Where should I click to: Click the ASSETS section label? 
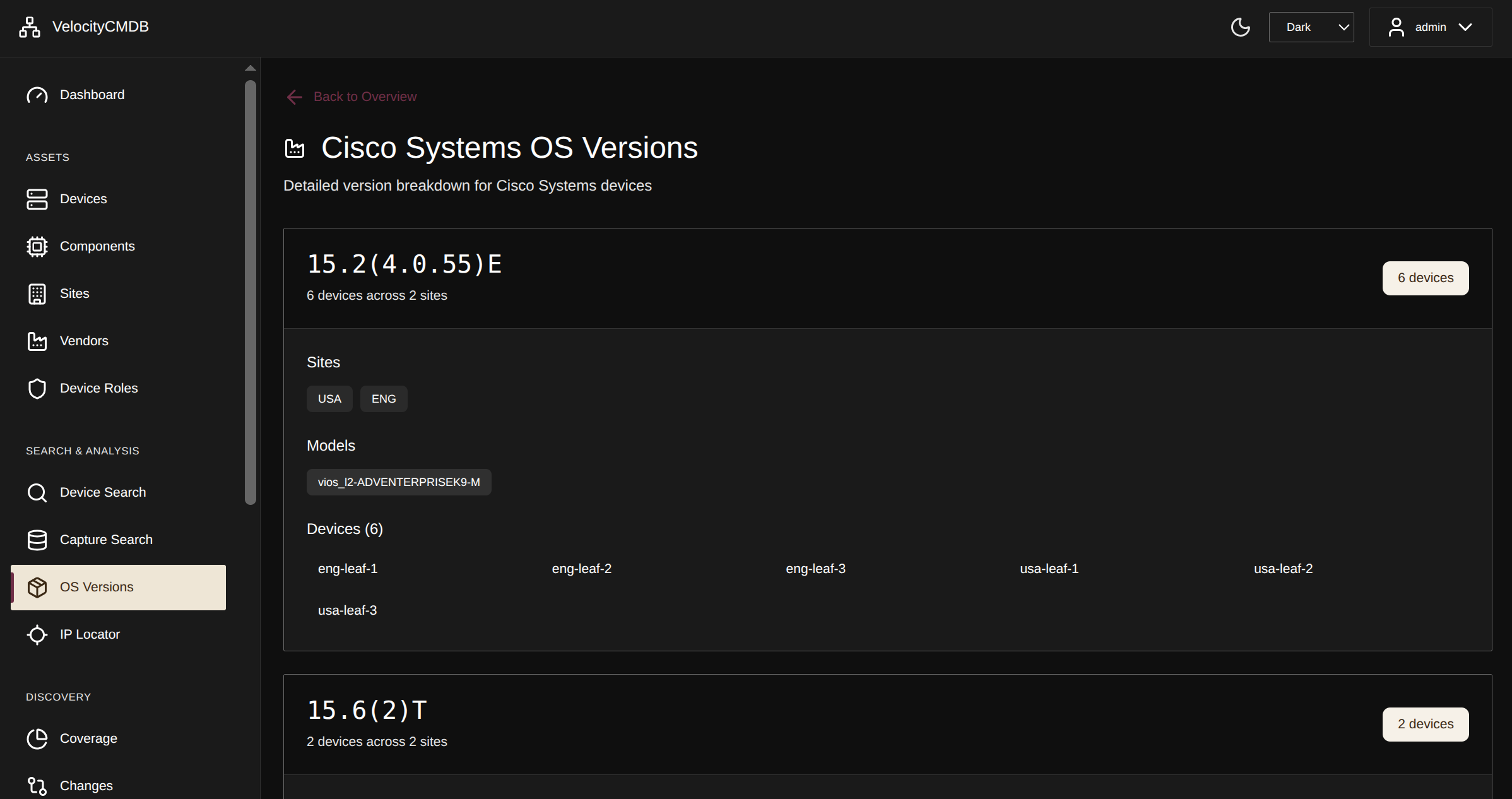pyautogui.click(x=47, y=157)
